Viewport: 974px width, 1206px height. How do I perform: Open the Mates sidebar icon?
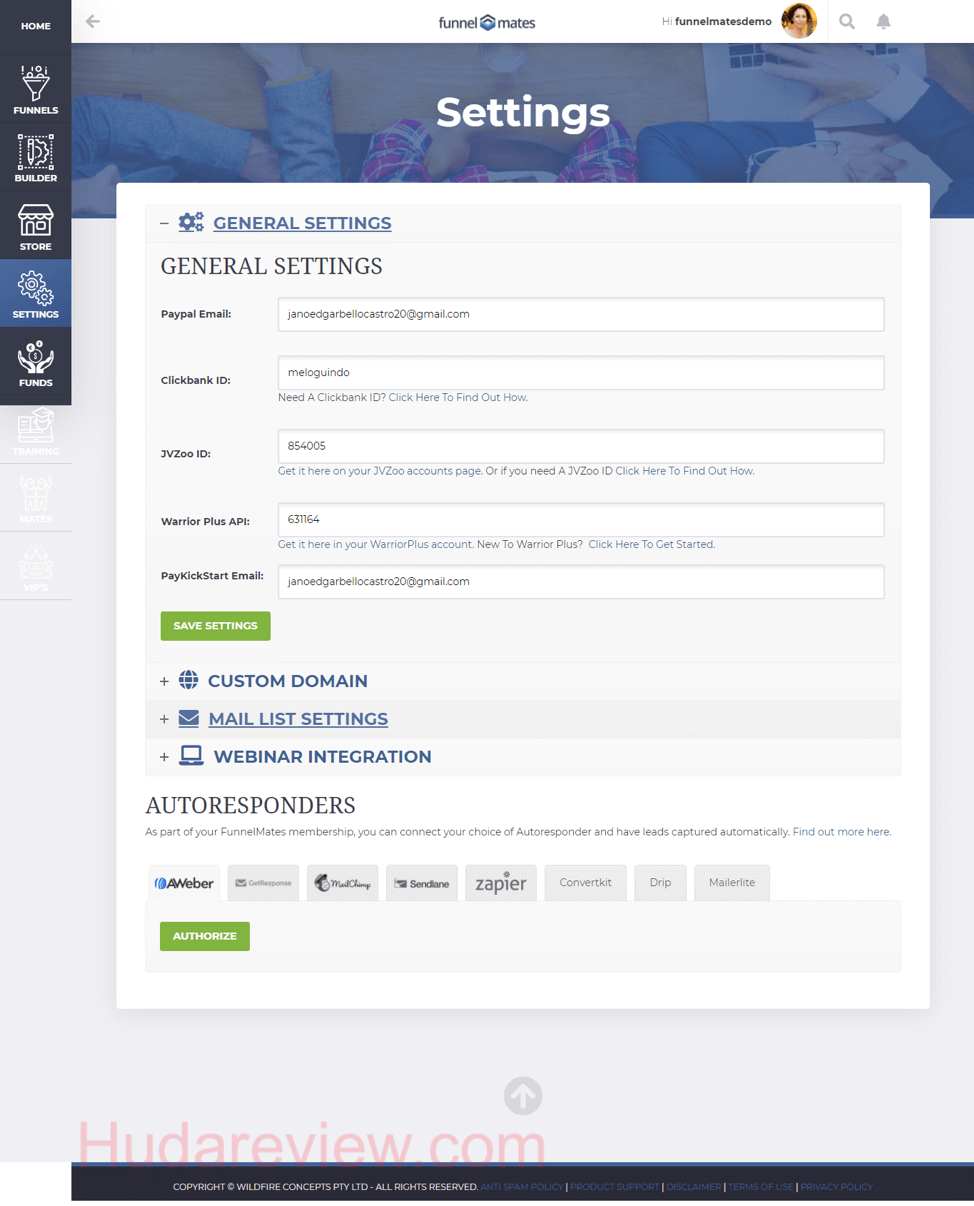[35, 498]
